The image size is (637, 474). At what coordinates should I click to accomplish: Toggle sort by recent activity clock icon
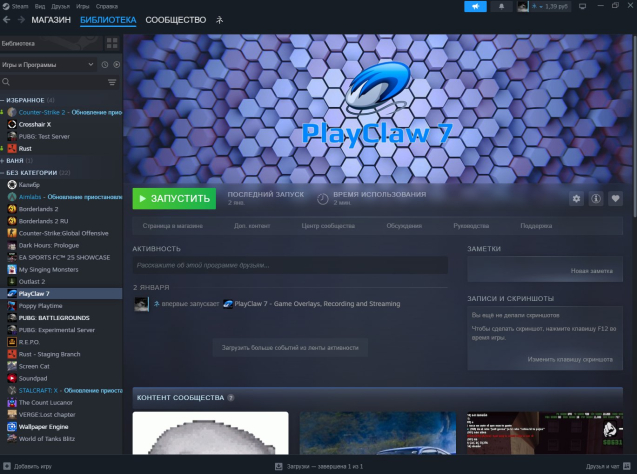(104, 64)
